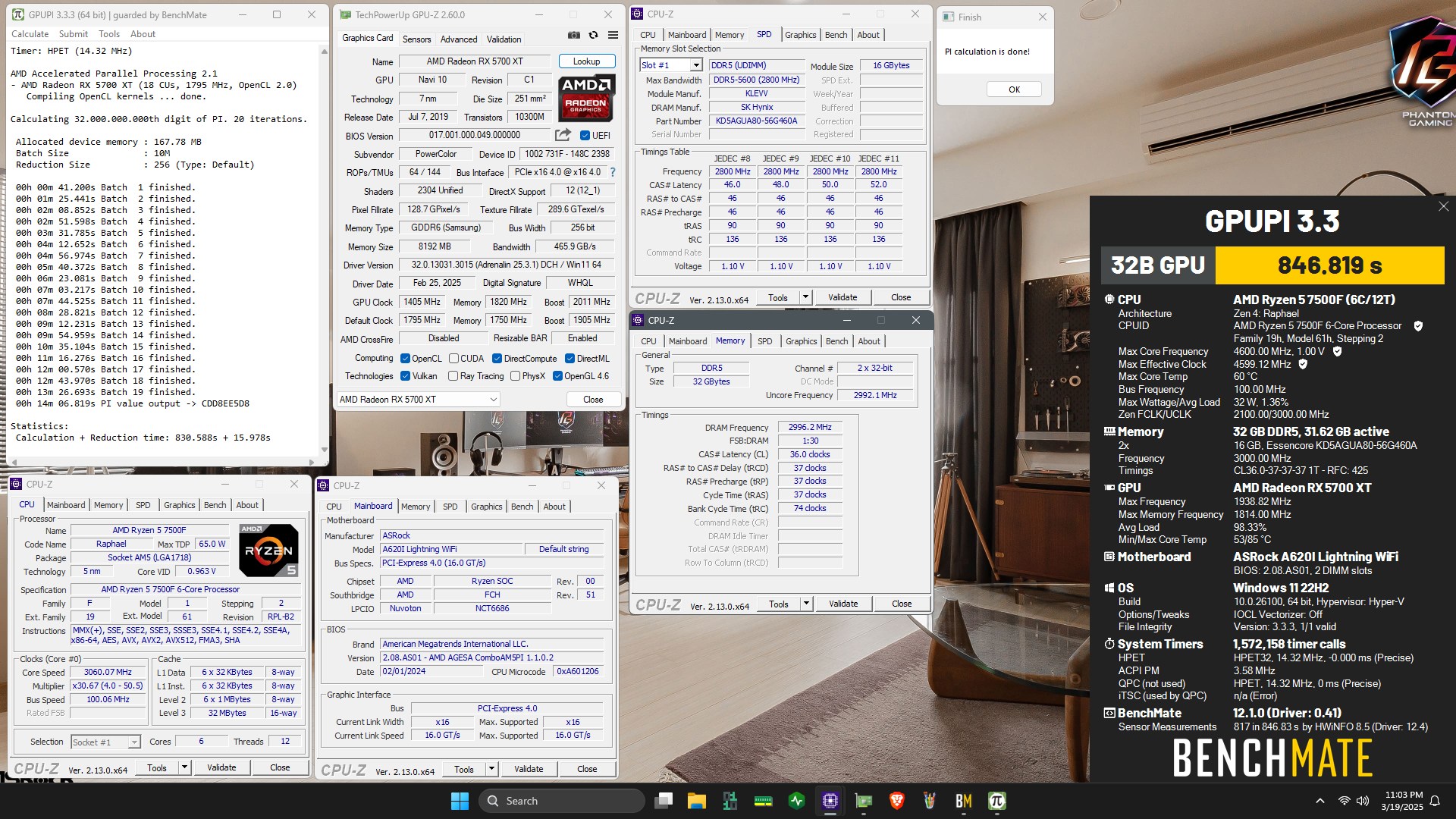1456x819 pixels.
Task: Toggle the OpenGL 4.6 checkbox
Action: click(x=557, y=376)
